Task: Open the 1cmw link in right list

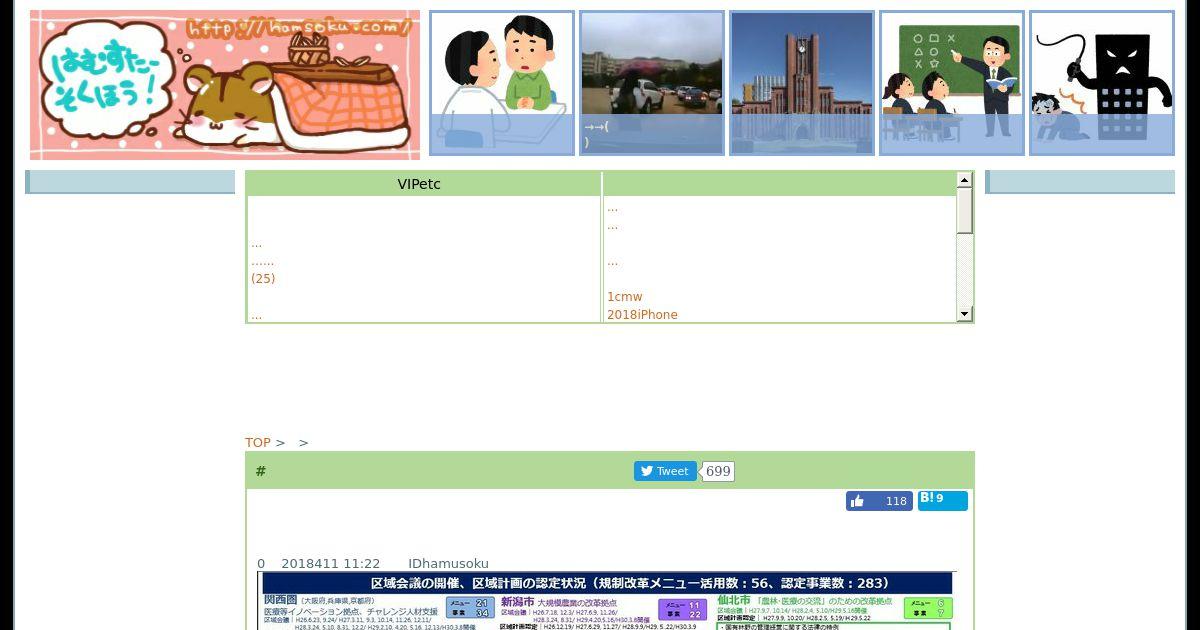Action: [x=625, y=297]
